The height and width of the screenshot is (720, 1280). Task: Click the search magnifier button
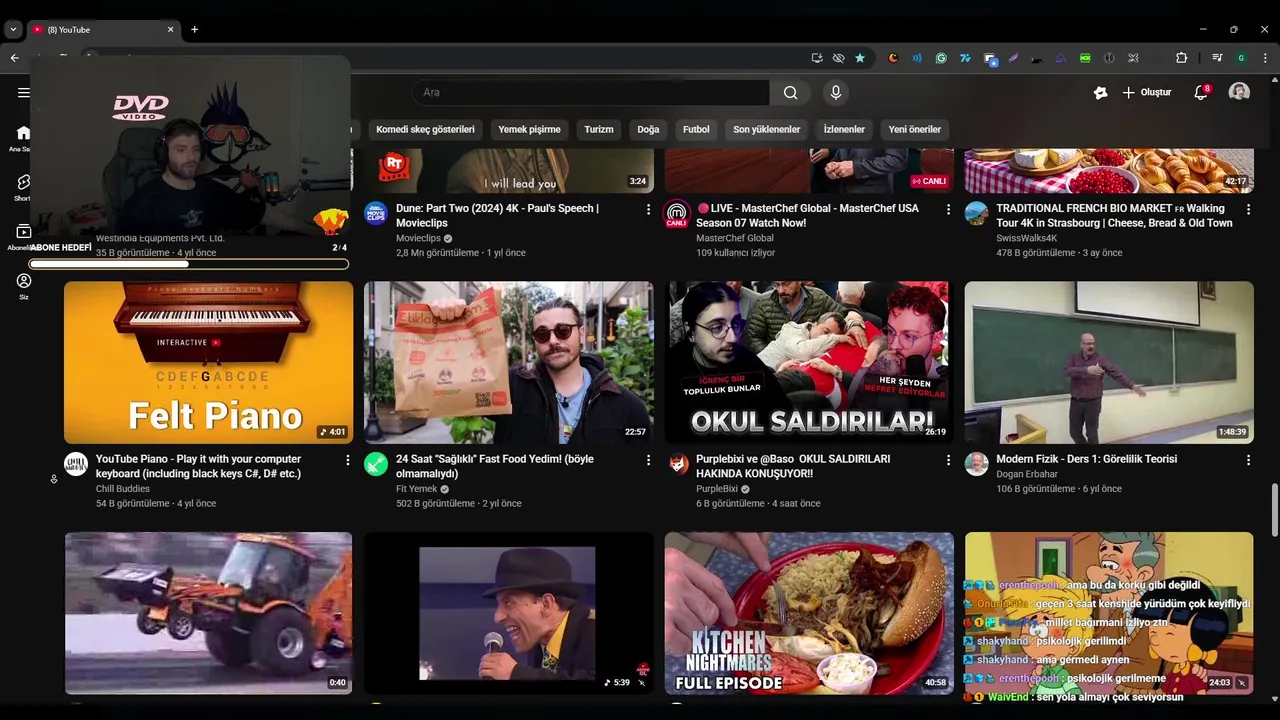click(x=790, y=93)
